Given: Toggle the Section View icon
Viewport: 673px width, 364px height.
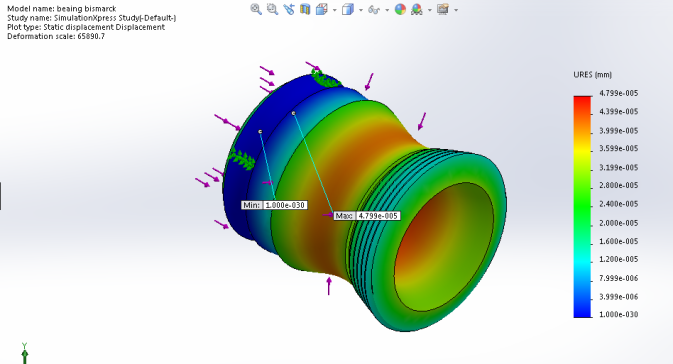Looking at the screenshot, I should [305, 9].
